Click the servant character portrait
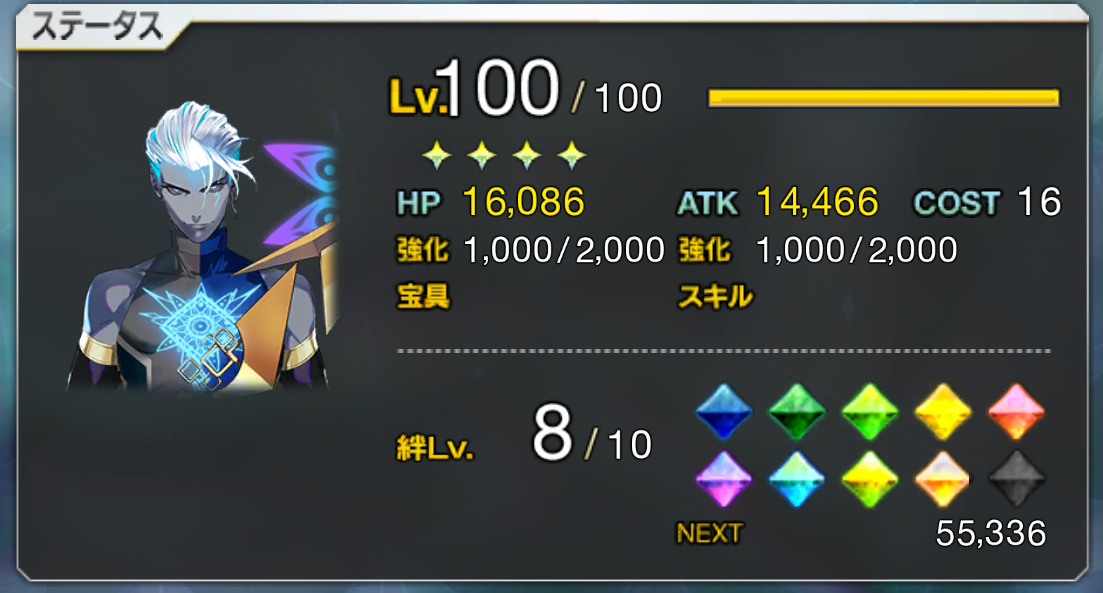This screenshot has width=1103, height=593. [x=204, y=246]
